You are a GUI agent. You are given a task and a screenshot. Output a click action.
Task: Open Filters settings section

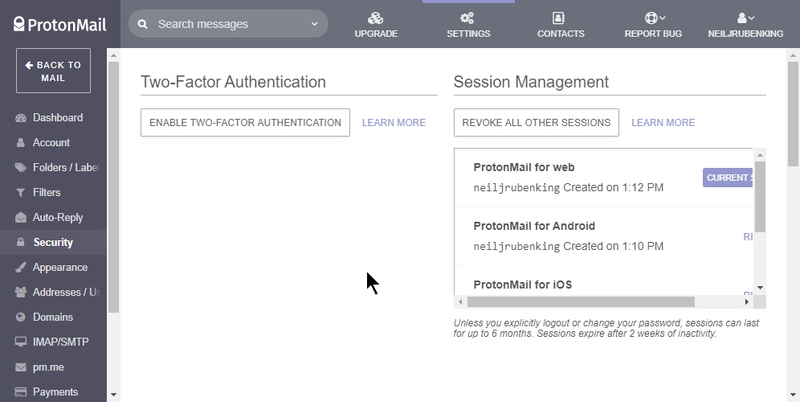coord(46,193)
